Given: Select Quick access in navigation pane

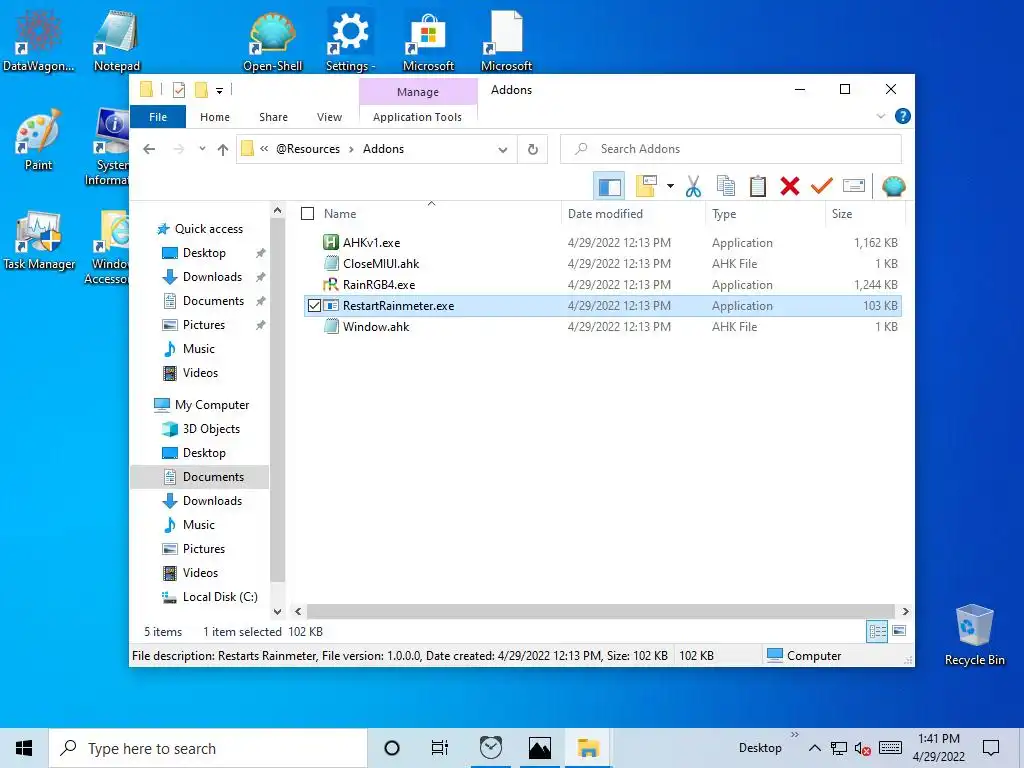Looking at the screenshot, I should (x=200, y=229).
